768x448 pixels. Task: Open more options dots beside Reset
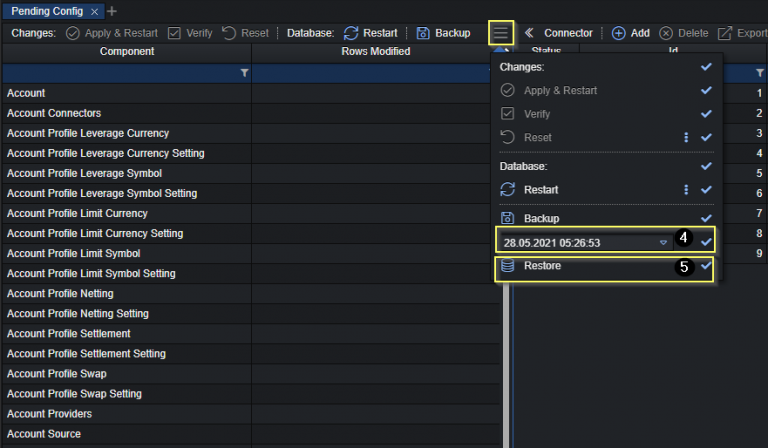686,138
